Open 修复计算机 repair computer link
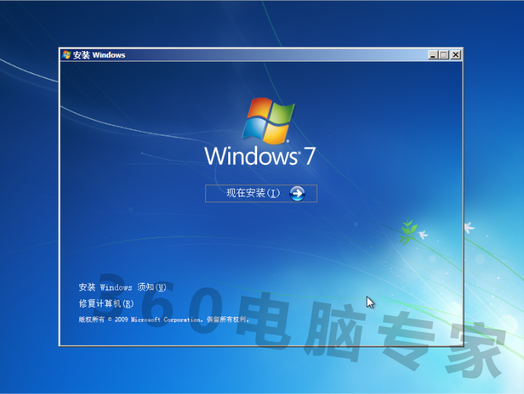The height and width of the screenshot is (394, 524). click(x=106, y=303)
